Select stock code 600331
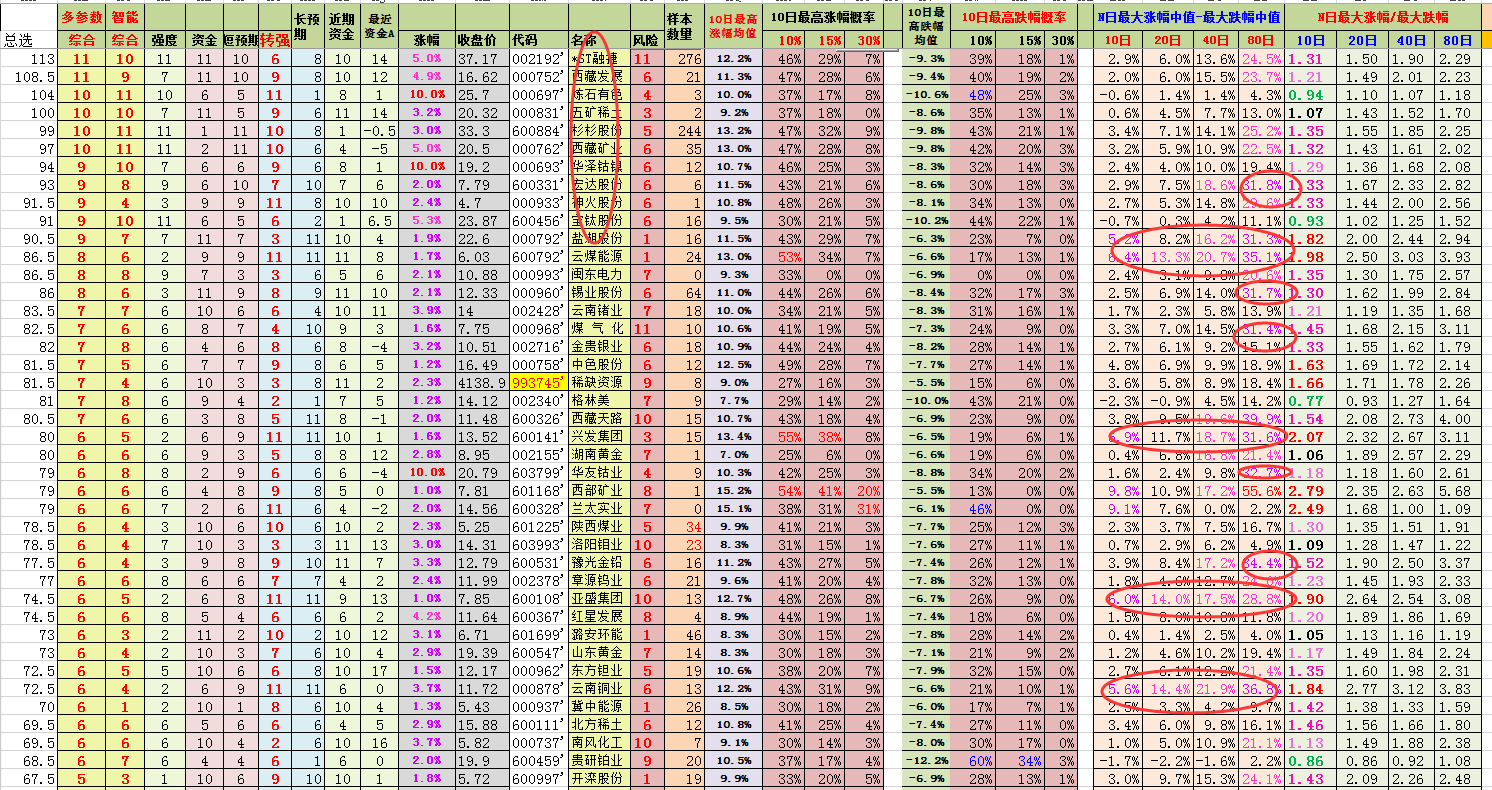The height and width of the screenshot is (790, 1492). 538,185
